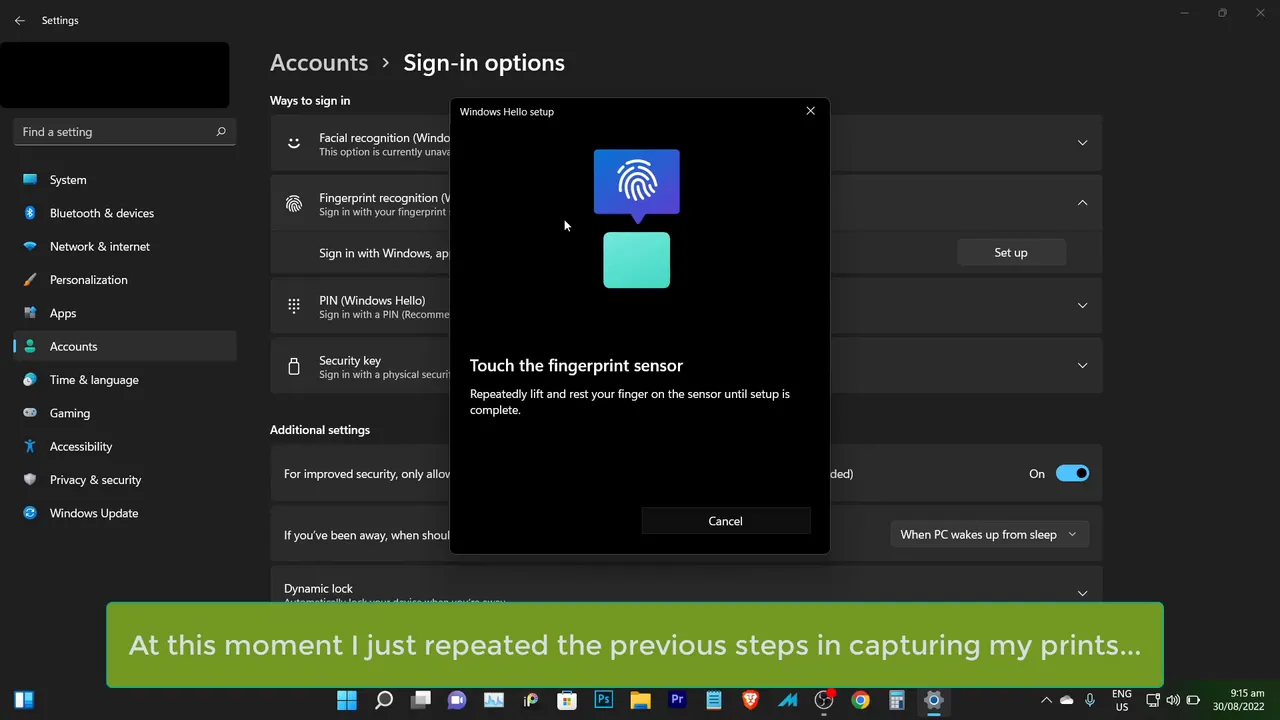Click the PIN (Windows Hello) label

click(x=372, y=300)
